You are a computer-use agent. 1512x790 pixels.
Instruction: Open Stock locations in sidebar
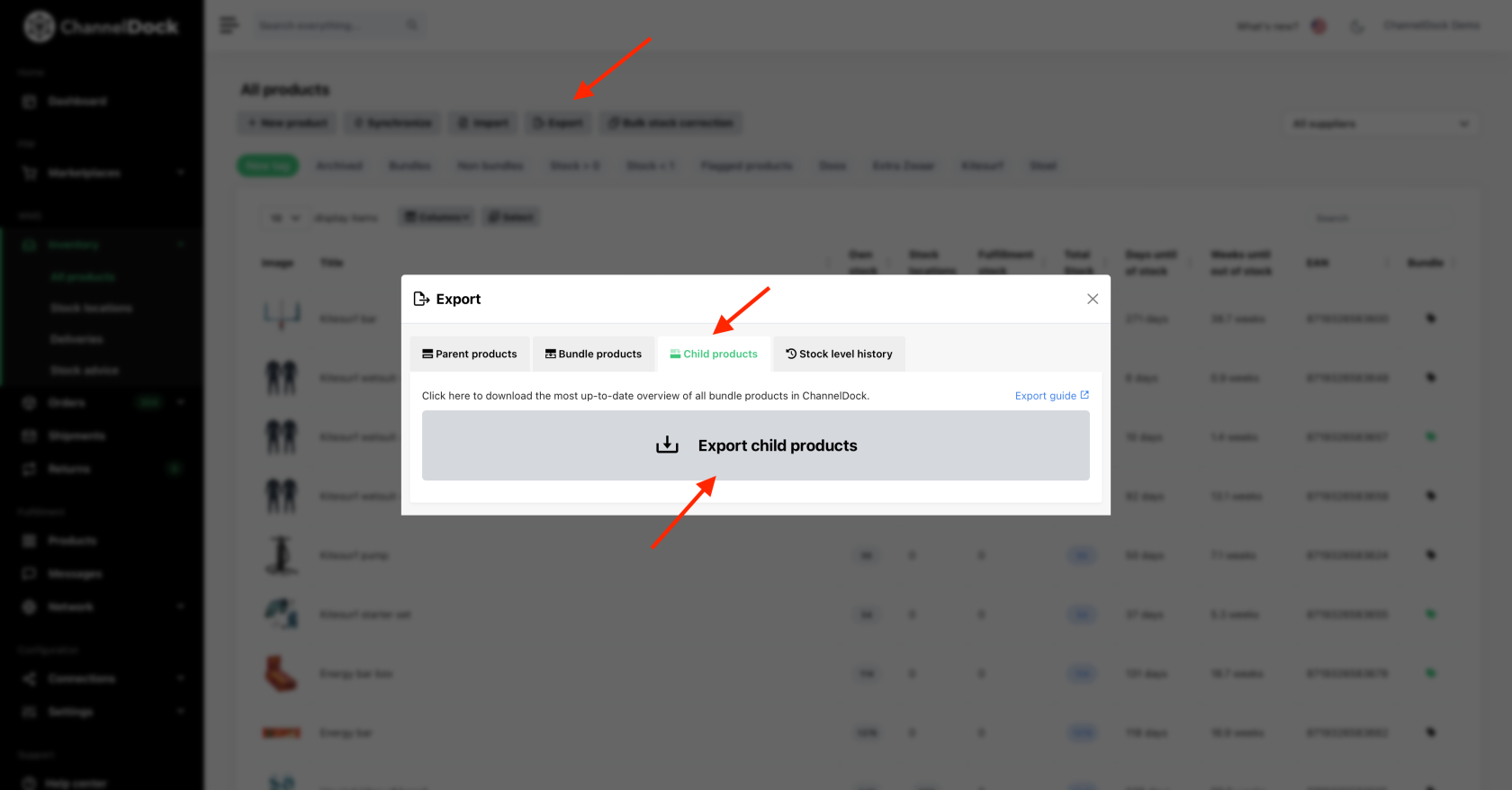pyautogui.click(x=91, y=308)
